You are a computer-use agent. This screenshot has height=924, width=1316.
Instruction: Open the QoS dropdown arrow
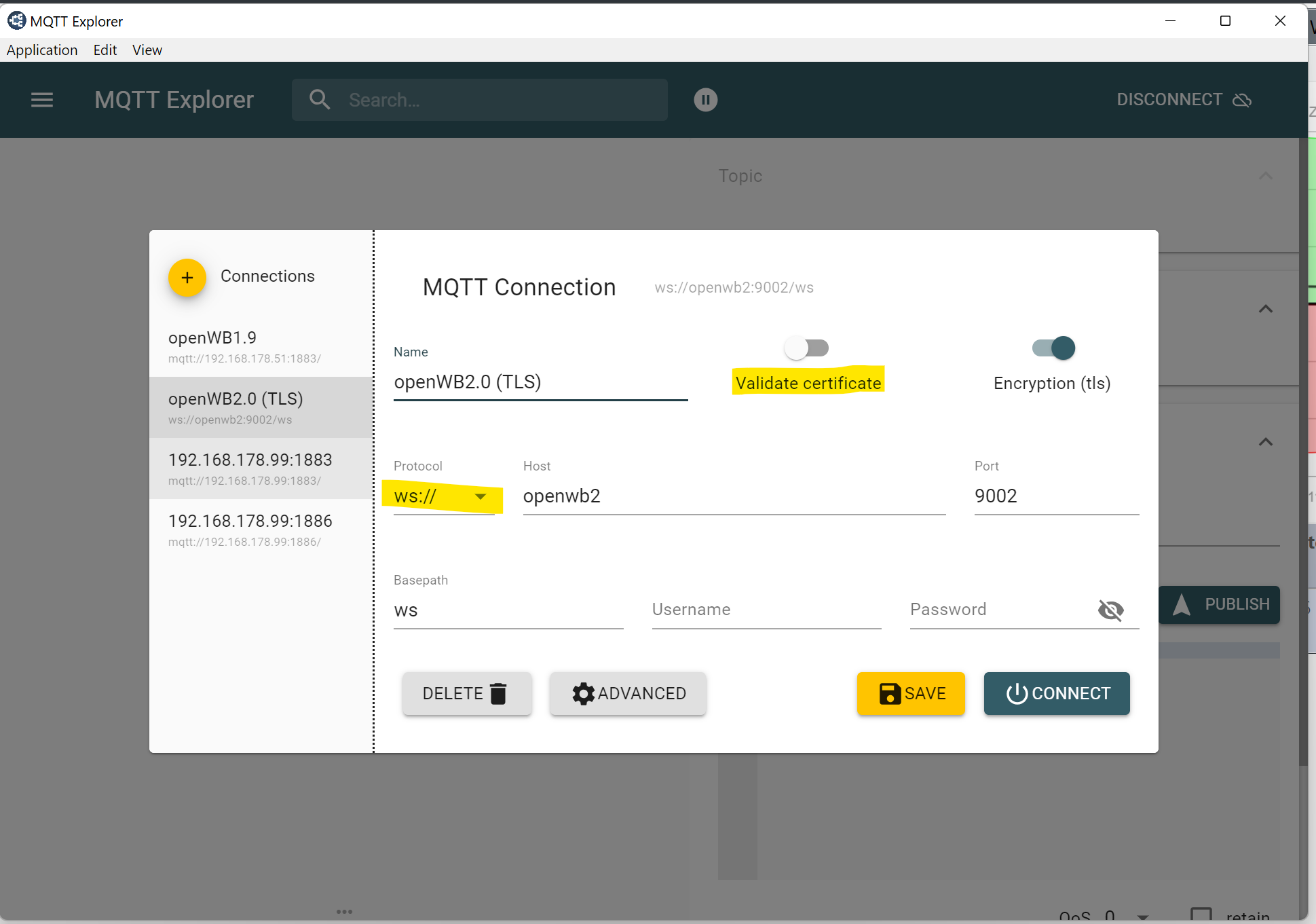tap(1143, 917)
